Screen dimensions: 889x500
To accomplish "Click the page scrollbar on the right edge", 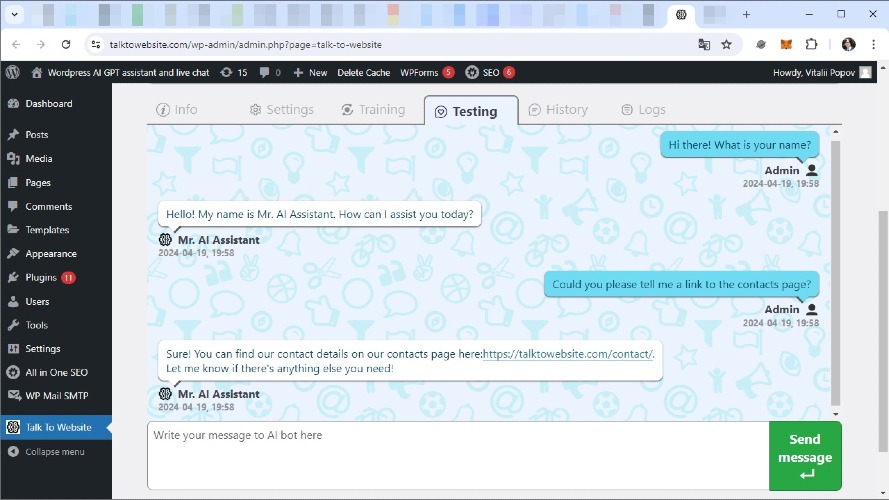I will point(883,331).
